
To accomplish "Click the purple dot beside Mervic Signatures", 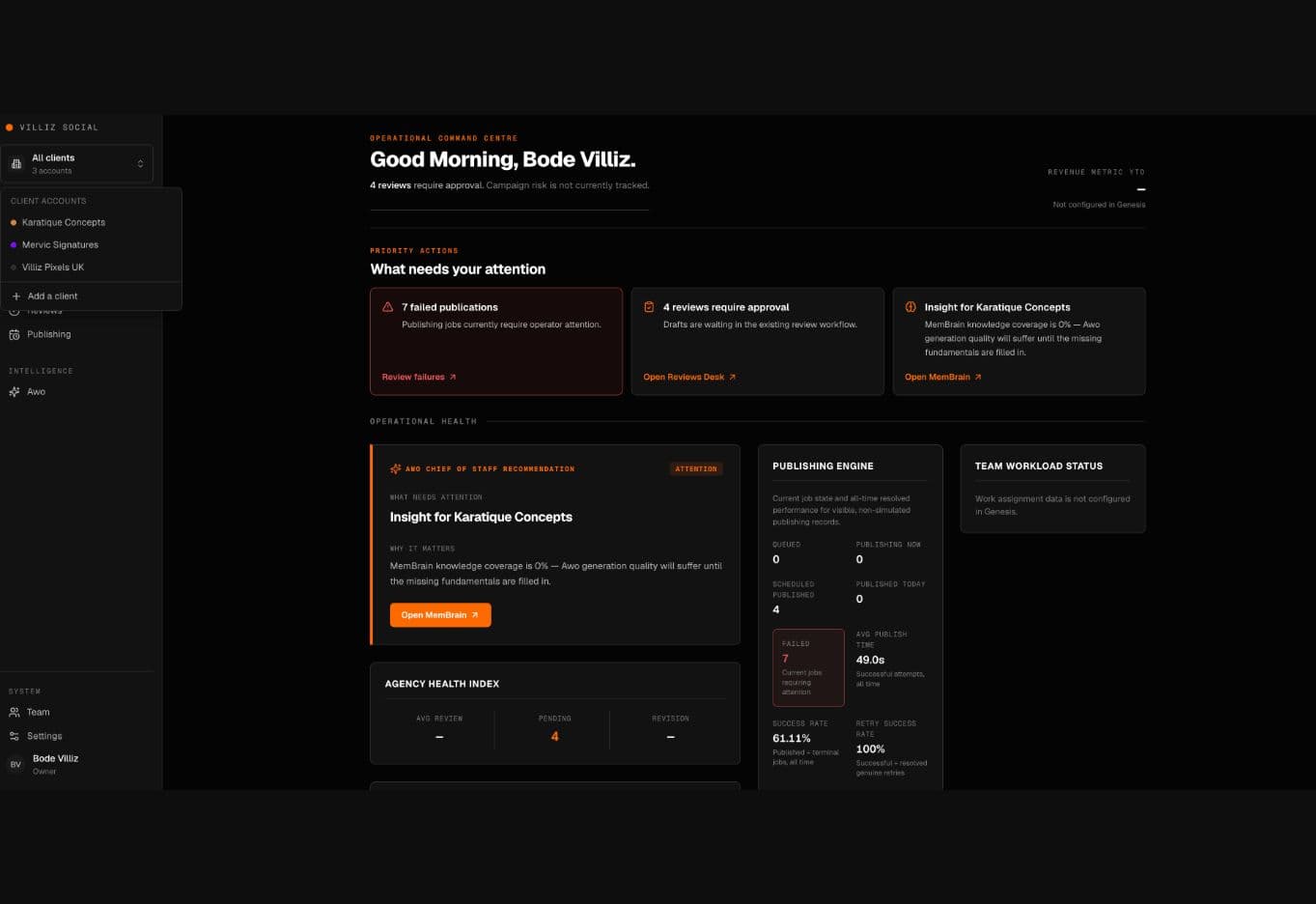I will point(14,244).
